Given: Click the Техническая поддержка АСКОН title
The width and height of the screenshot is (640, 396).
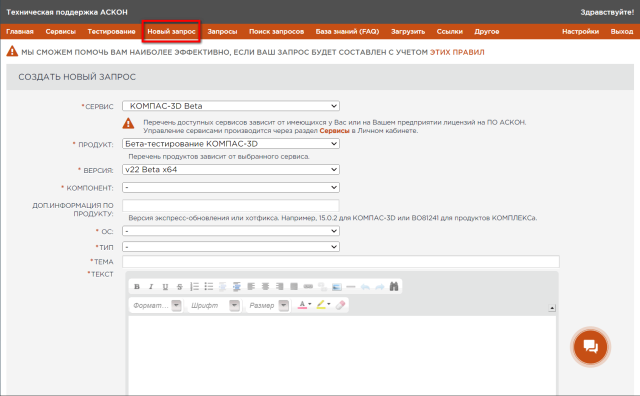Looking at the screenshot, I should coord(67,12).
